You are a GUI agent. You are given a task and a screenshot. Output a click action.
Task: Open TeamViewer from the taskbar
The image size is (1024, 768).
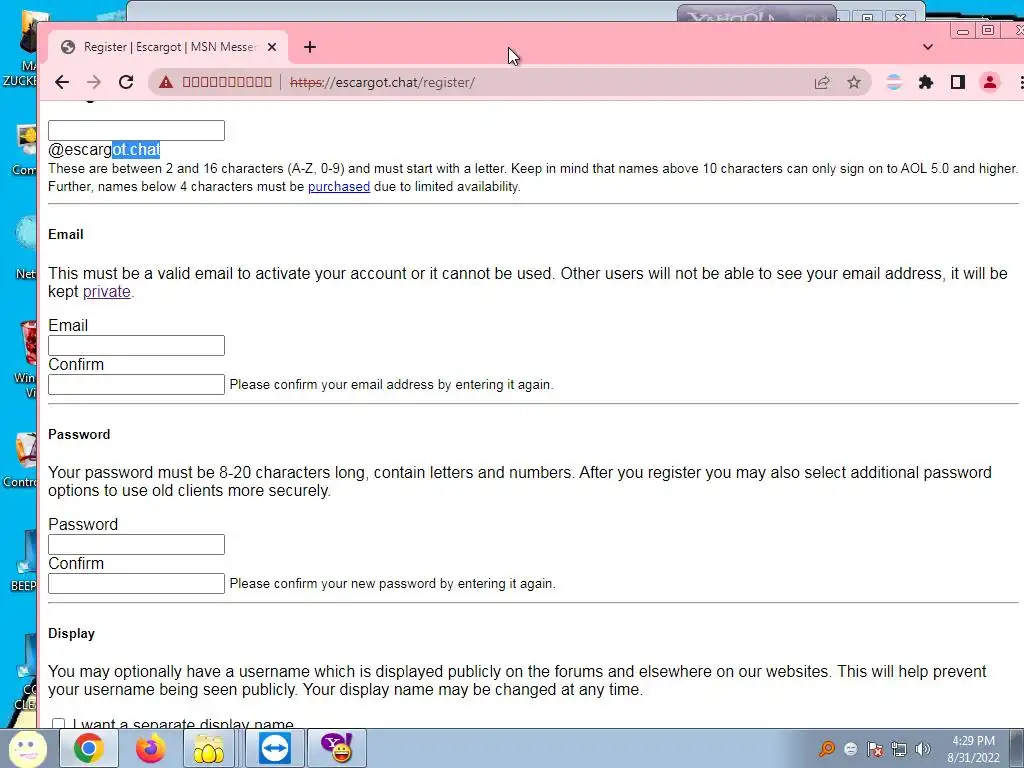pos(275,748)
